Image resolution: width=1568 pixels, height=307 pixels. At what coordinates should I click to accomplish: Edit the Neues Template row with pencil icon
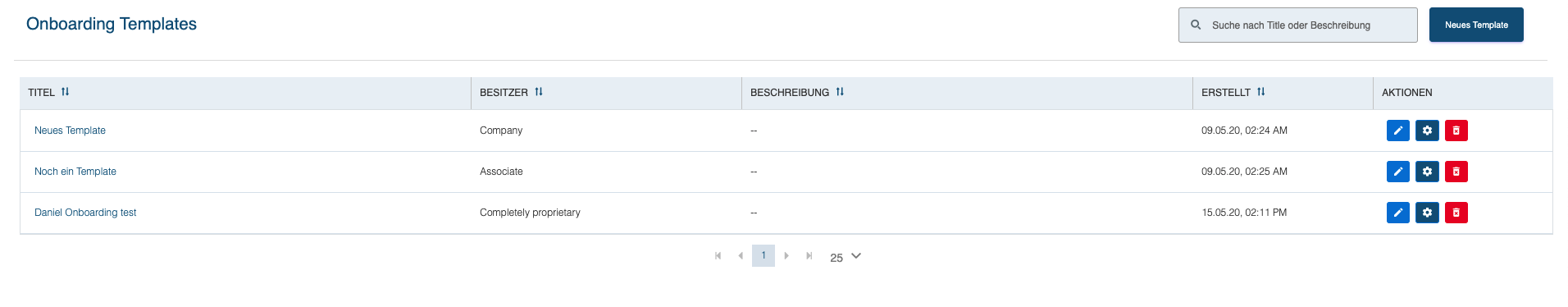pyautogui.click(x=1397, y=131)
